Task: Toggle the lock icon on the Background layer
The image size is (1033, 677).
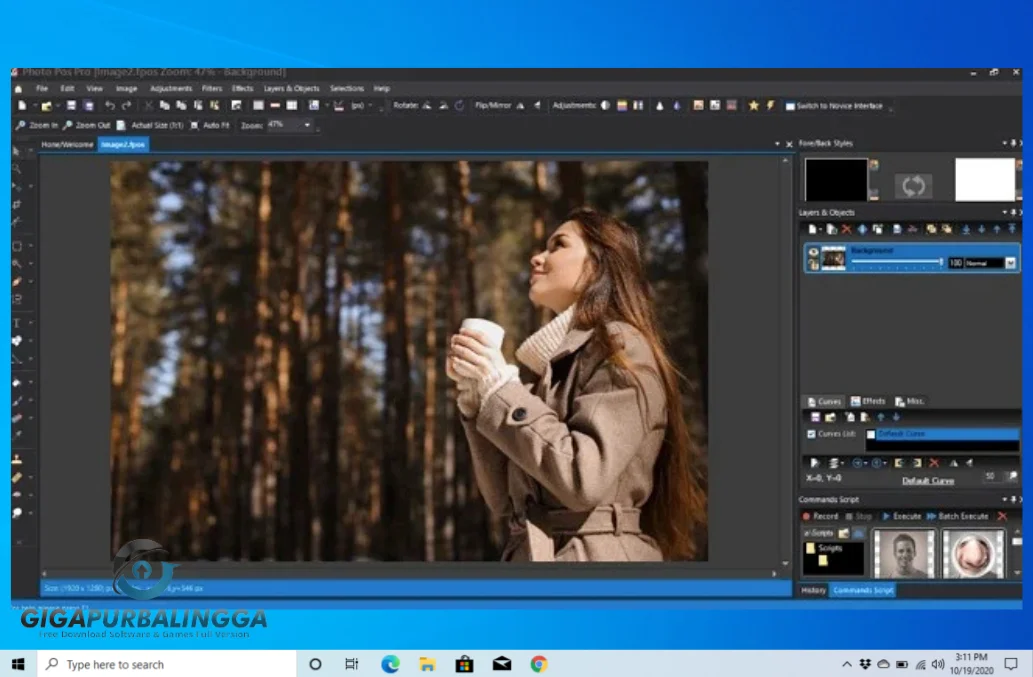Action: [x=815, y=264]
